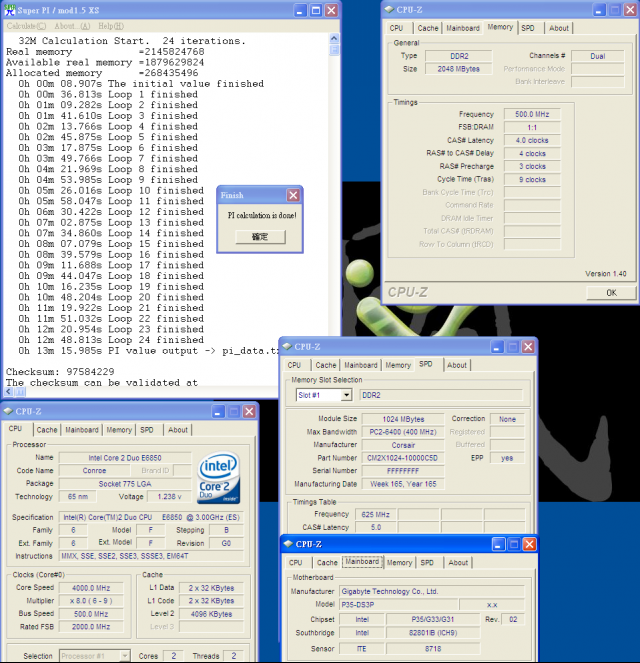Click the Intel Core 2 Duo E6850 name field
The width and height of the screenshot is (640, 663).
[125, 458]
